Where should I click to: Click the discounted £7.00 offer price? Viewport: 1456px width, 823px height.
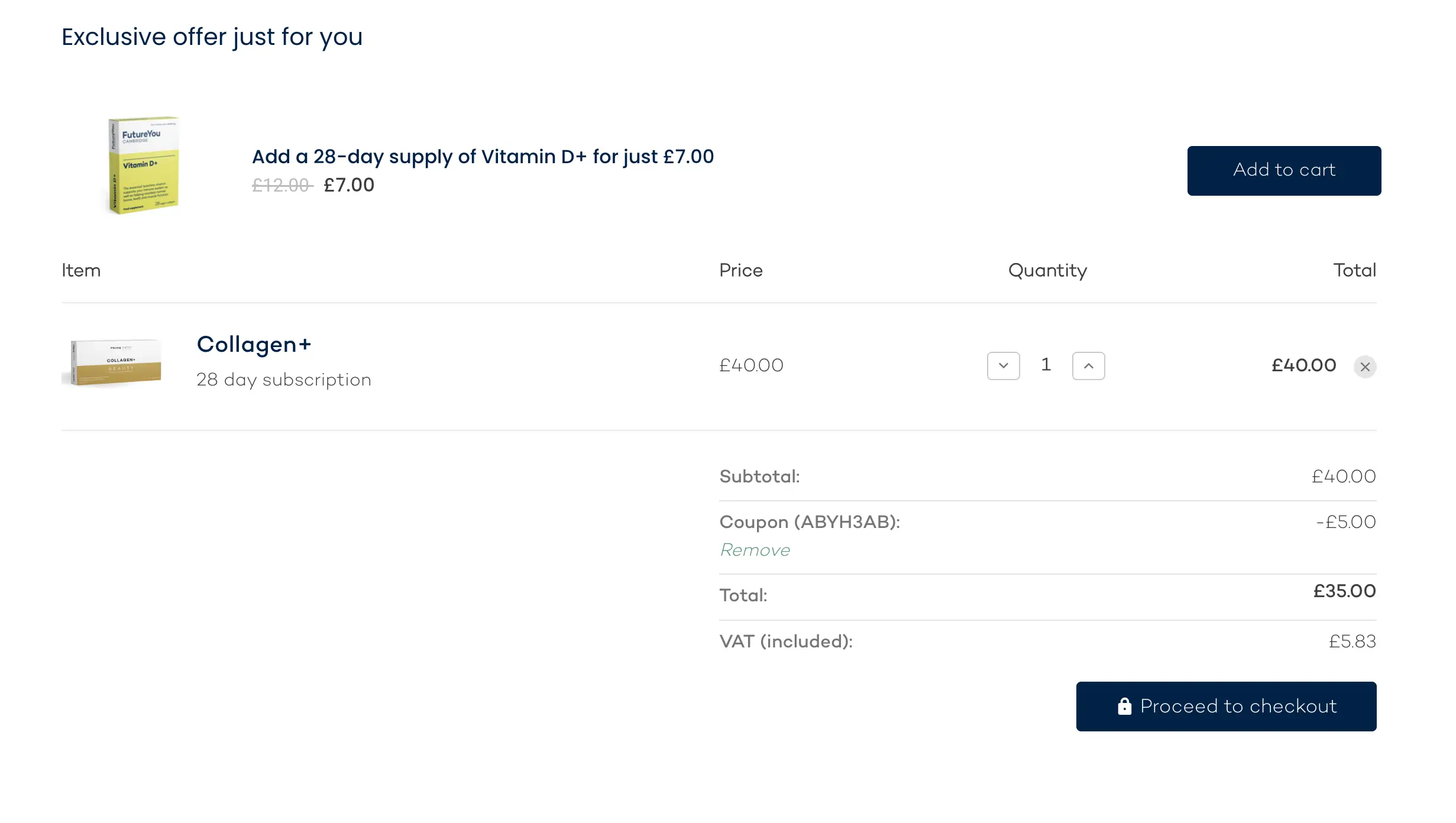tap(349, 185)
